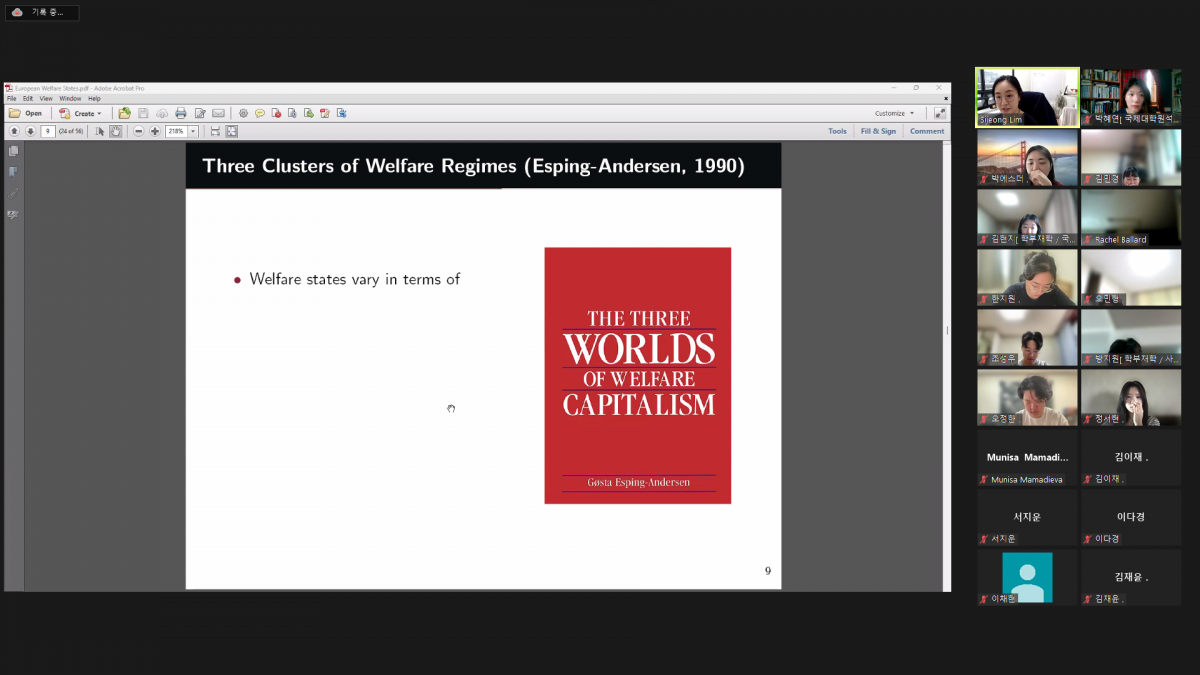Open the Window menu

[x=70, y=99]
